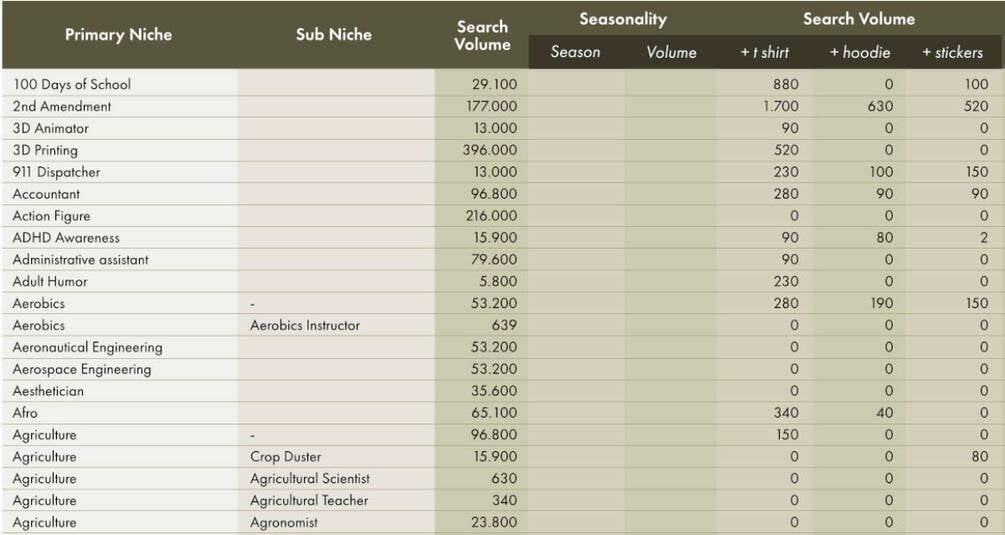Select the Crop Duster sub niche cell
1005x535 pixels.
(285, 457)
